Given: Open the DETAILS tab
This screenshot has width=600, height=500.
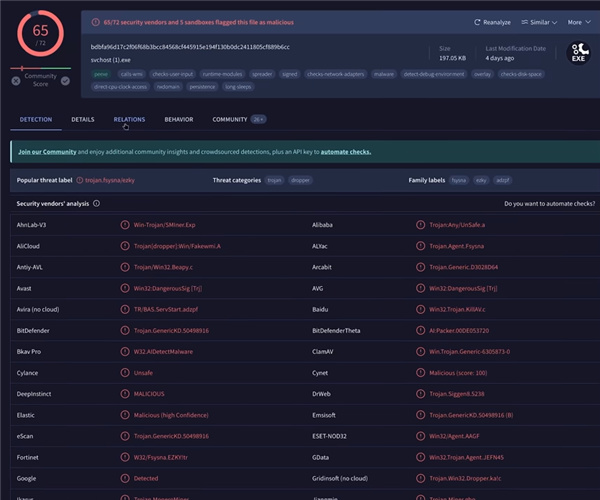Looking at the screenshot, I should tap(83, 119).
